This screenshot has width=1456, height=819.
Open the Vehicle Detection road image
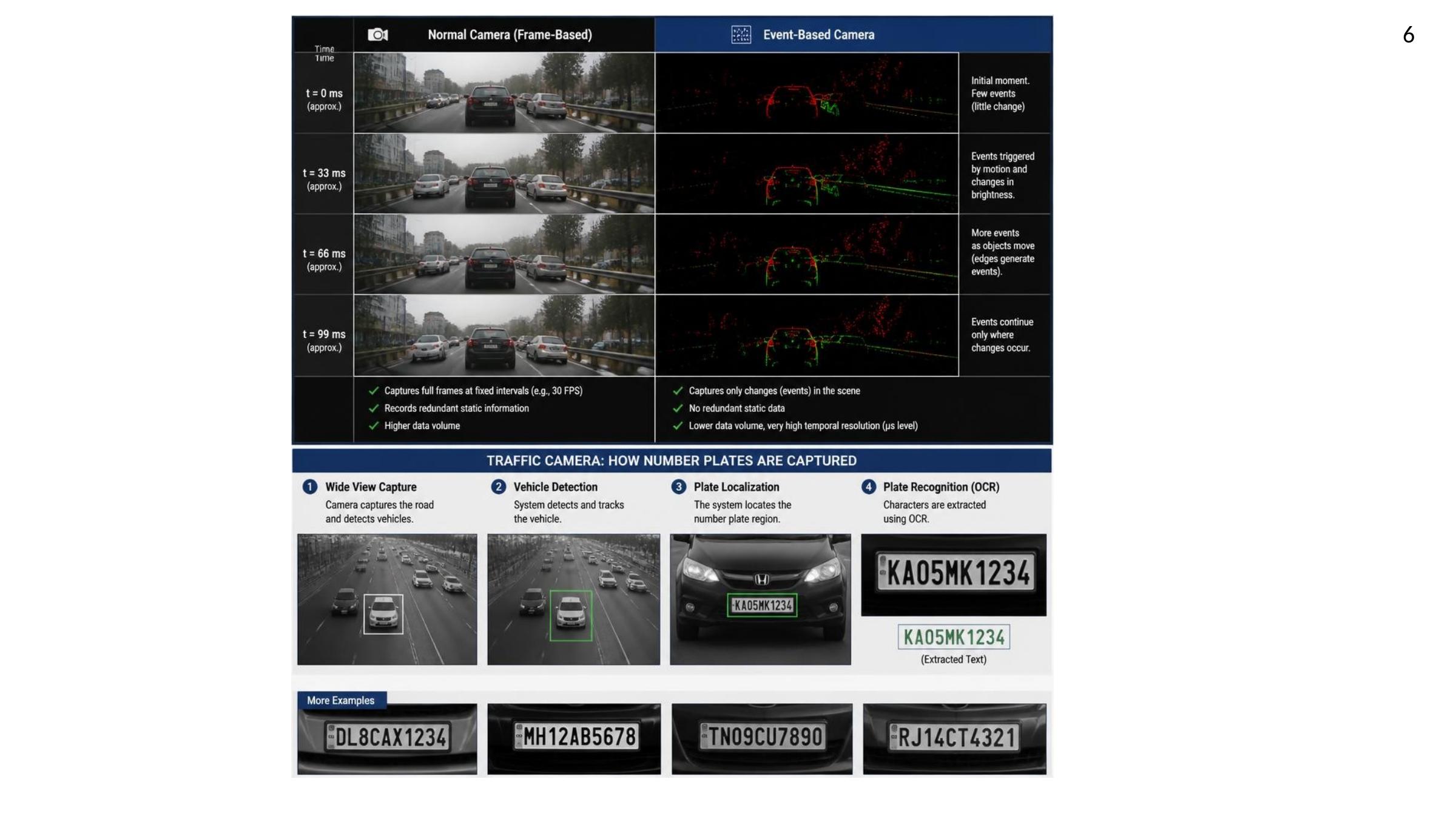(573, 599)
